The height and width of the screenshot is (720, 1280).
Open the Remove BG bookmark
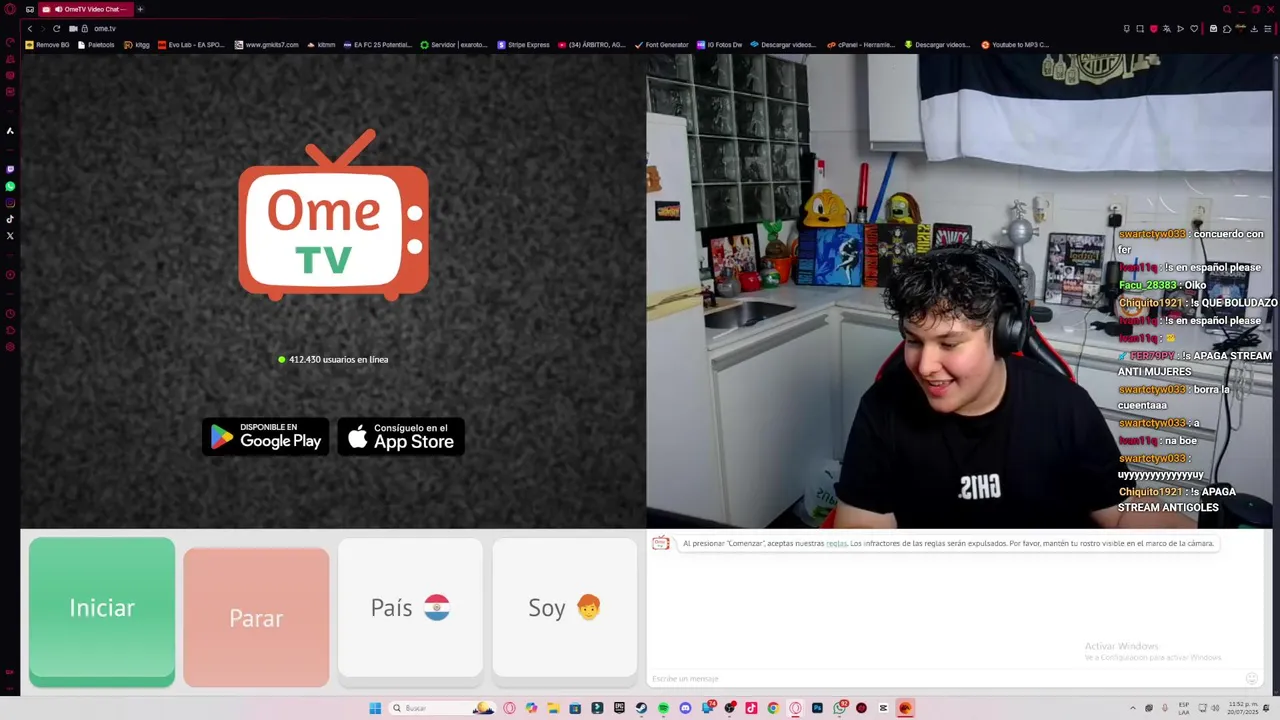pyautogui.click(x=48, y=45)
